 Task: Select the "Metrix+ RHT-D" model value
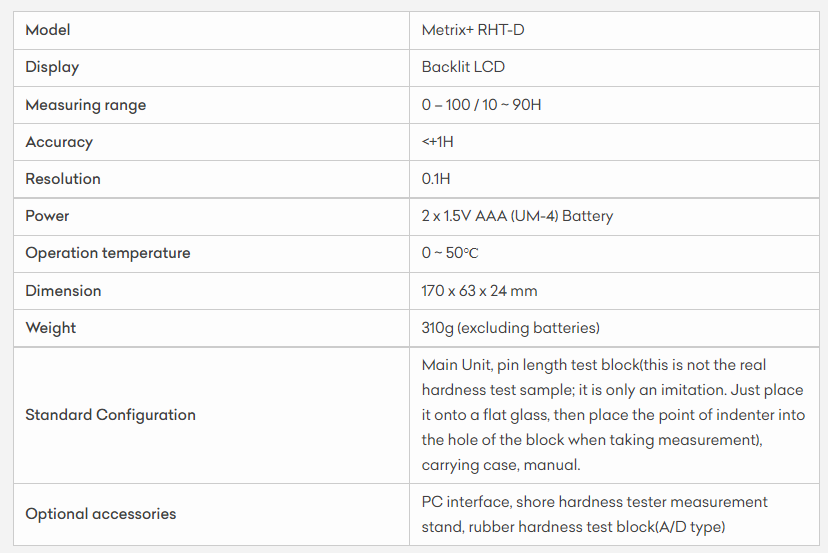pyautogui.click(x=473, y=30)
